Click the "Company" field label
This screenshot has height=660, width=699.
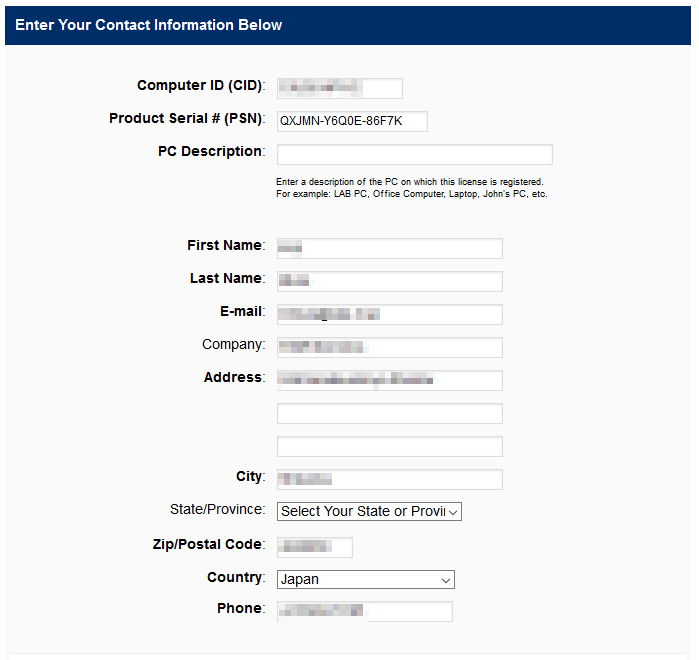click(x=233, y=345)
